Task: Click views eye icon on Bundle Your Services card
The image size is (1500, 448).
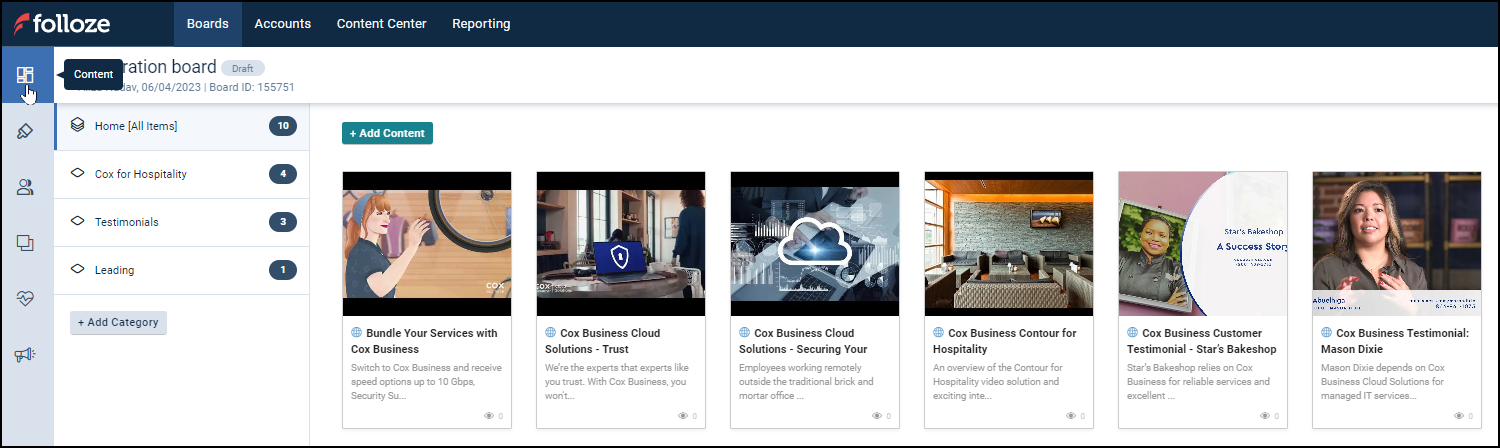Action: [x=489, y=416]
